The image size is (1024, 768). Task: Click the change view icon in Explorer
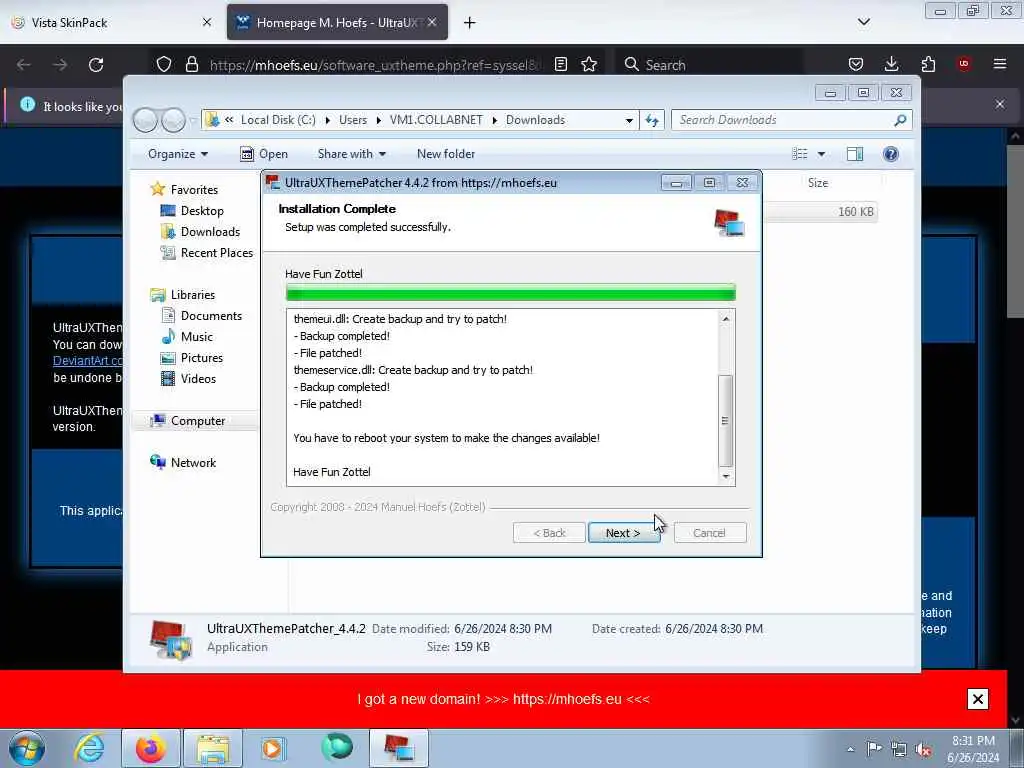[800, 154]
